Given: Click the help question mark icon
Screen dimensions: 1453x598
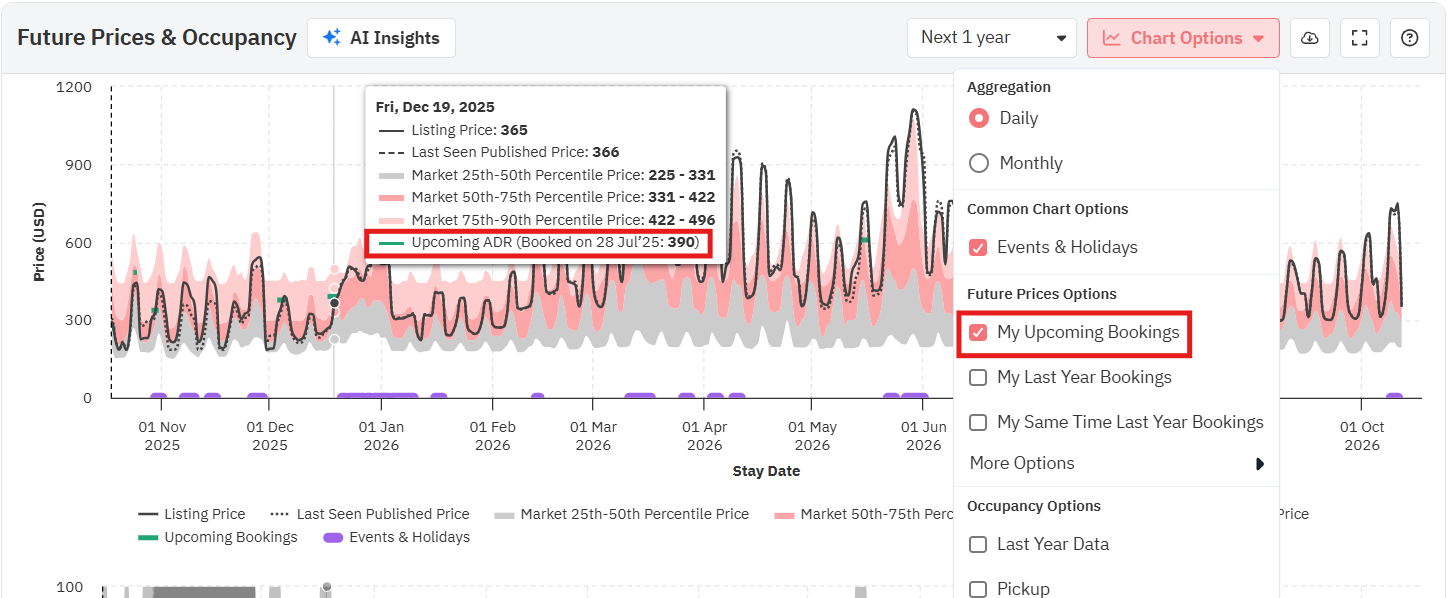Looking at the screenshot, I should pos(1409,38).
